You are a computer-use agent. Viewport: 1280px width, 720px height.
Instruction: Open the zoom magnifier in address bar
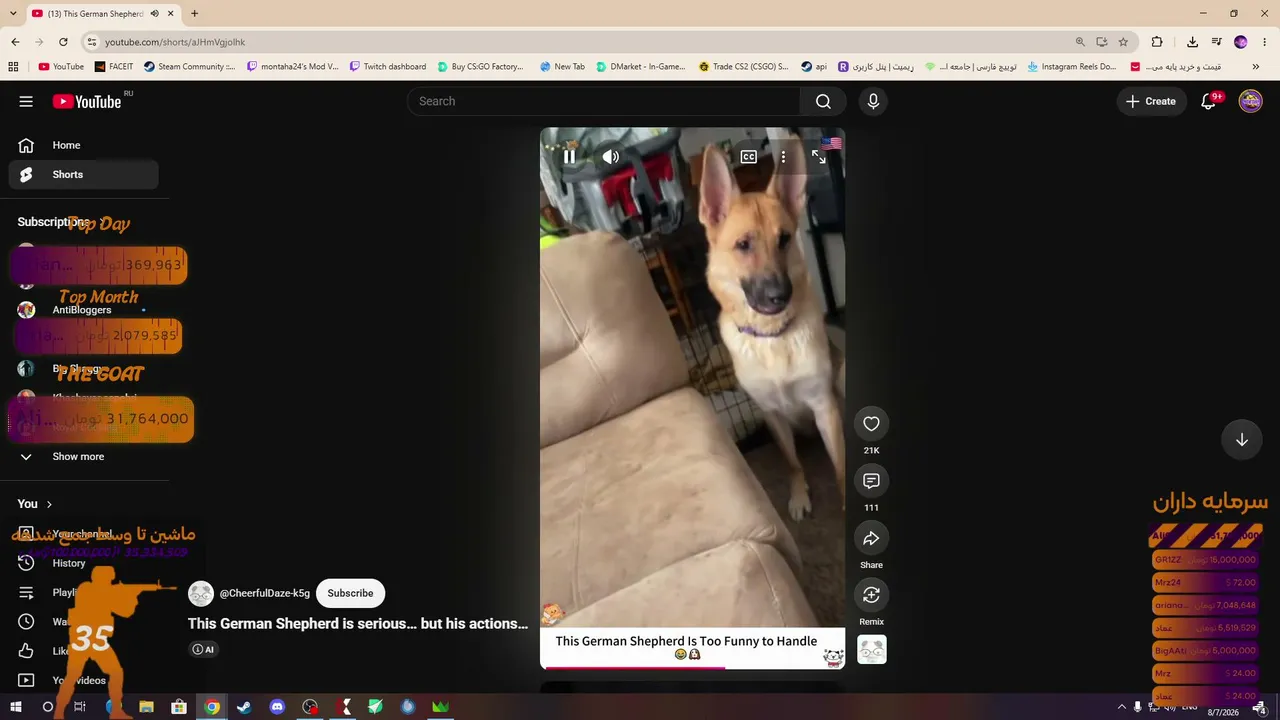1080,42
